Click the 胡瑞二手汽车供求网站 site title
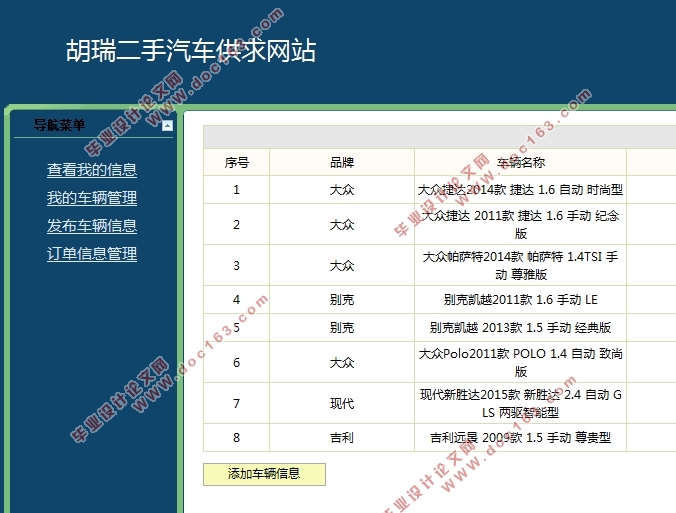The image size is (676, 513). tap(191, 51)
